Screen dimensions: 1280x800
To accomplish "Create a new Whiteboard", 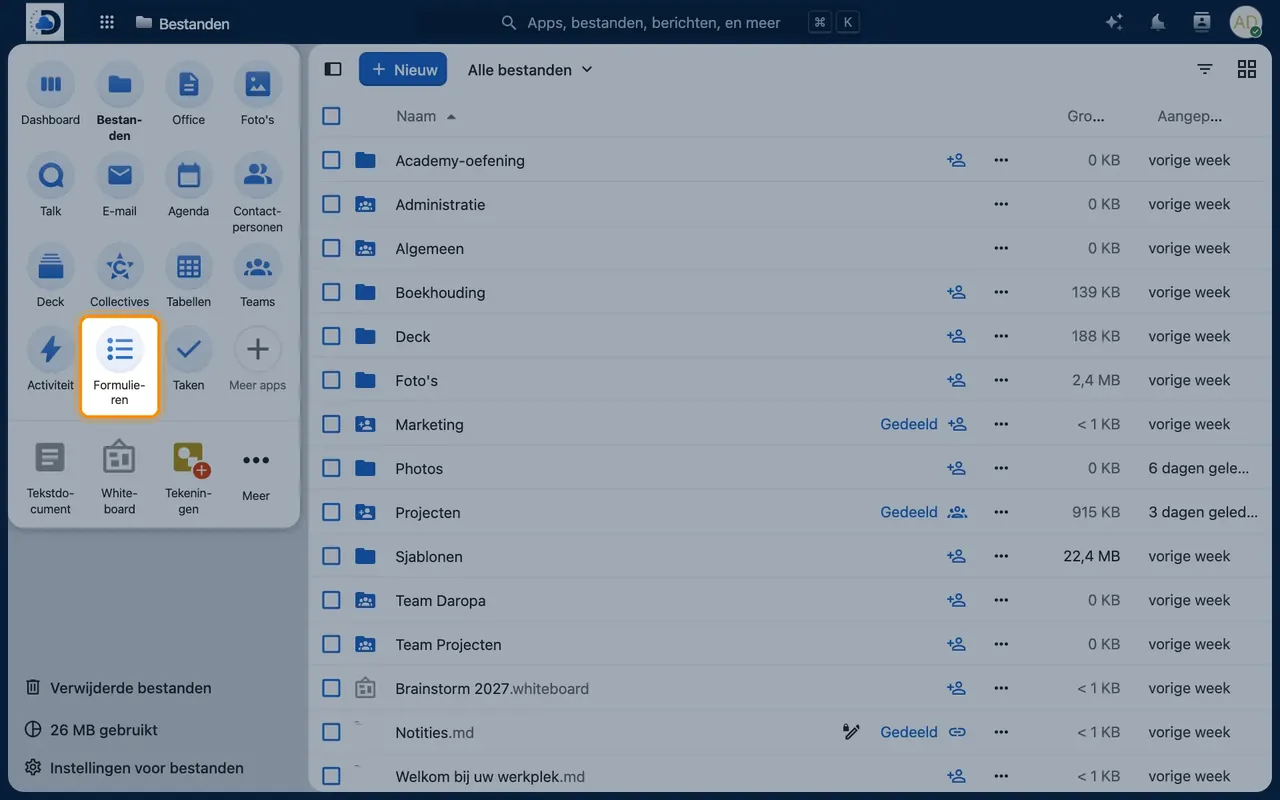I will coord(119,476).
